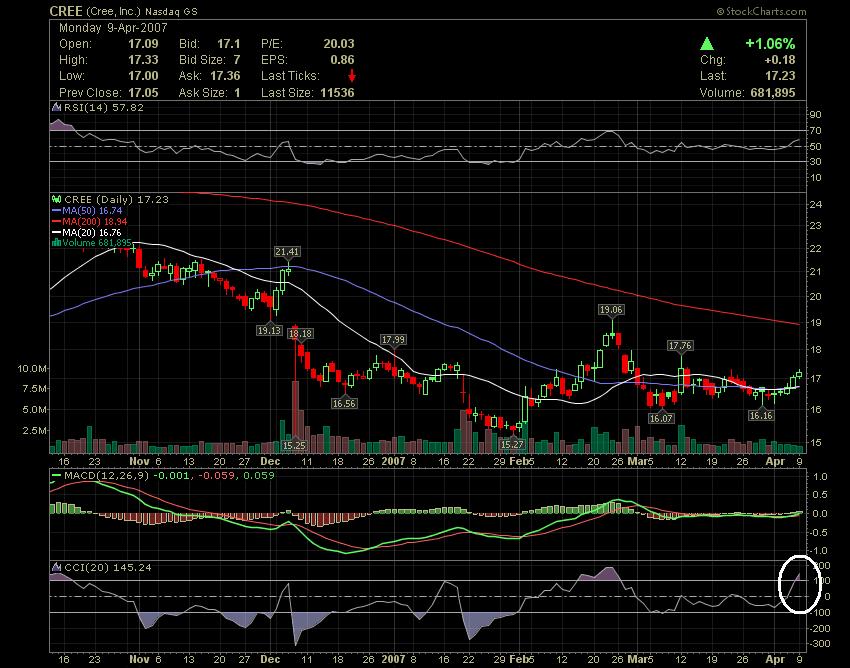Image resolution: width=850 pixels, height=668 pixels.
Task: Click the Bid Size value 7
Action: tap(237, 60)
